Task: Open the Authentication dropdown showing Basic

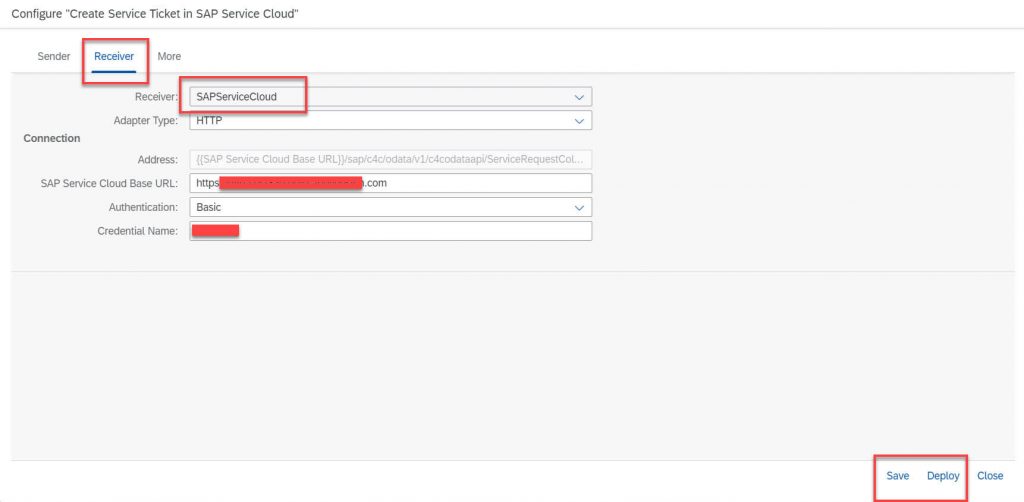Action: (x=391, y=207)
